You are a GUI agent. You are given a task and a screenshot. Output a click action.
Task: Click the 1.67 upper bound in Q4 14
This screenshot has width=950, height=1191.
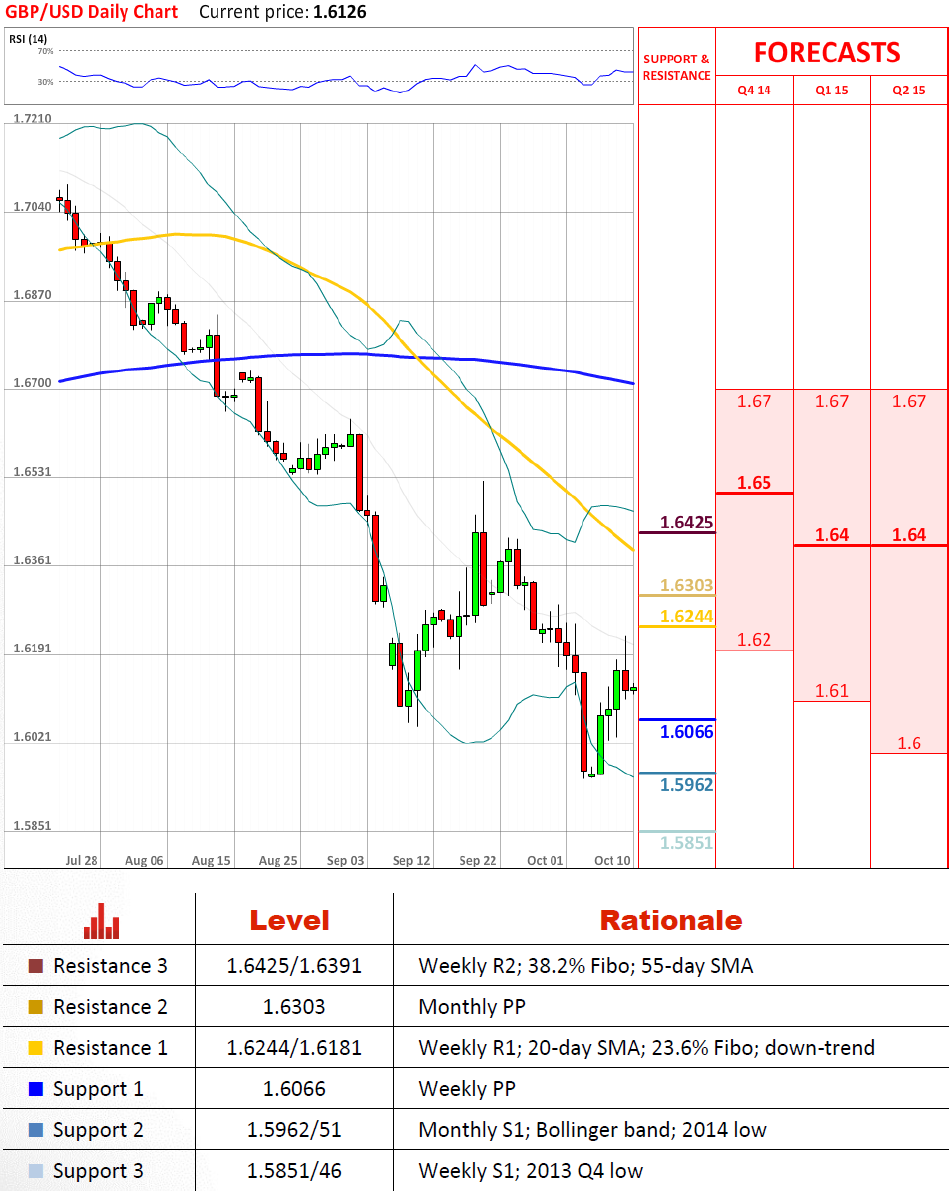pyautogui.click(x=754, y=401)
